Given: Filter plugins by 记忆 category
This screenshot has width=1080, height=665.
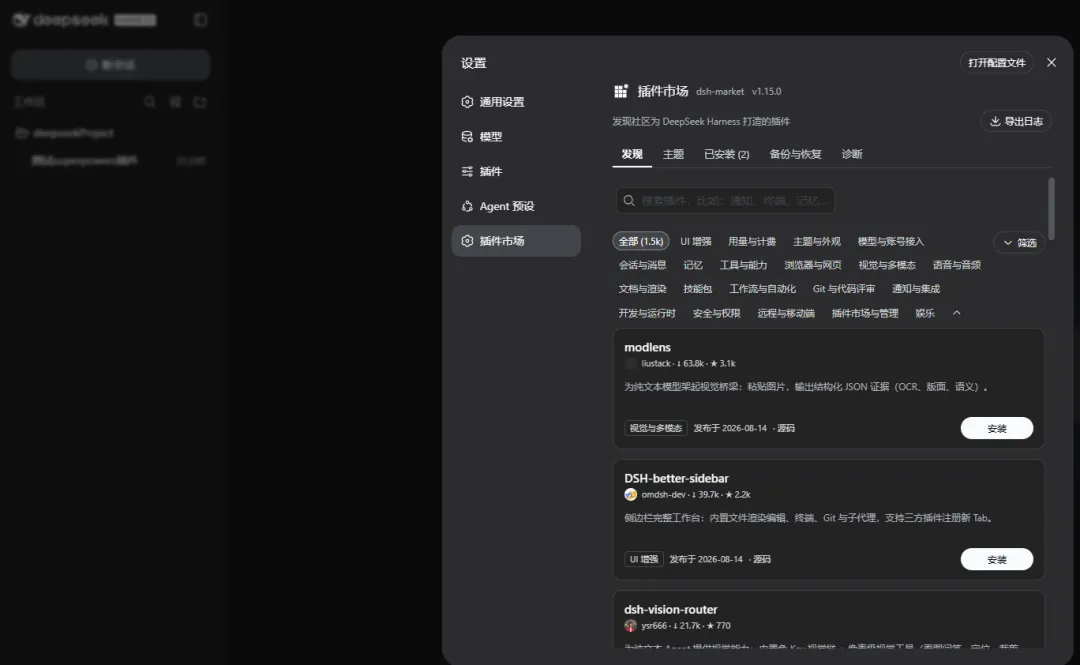Looking at the screenshot, I should pyautogui.click(x=693, y=265).
